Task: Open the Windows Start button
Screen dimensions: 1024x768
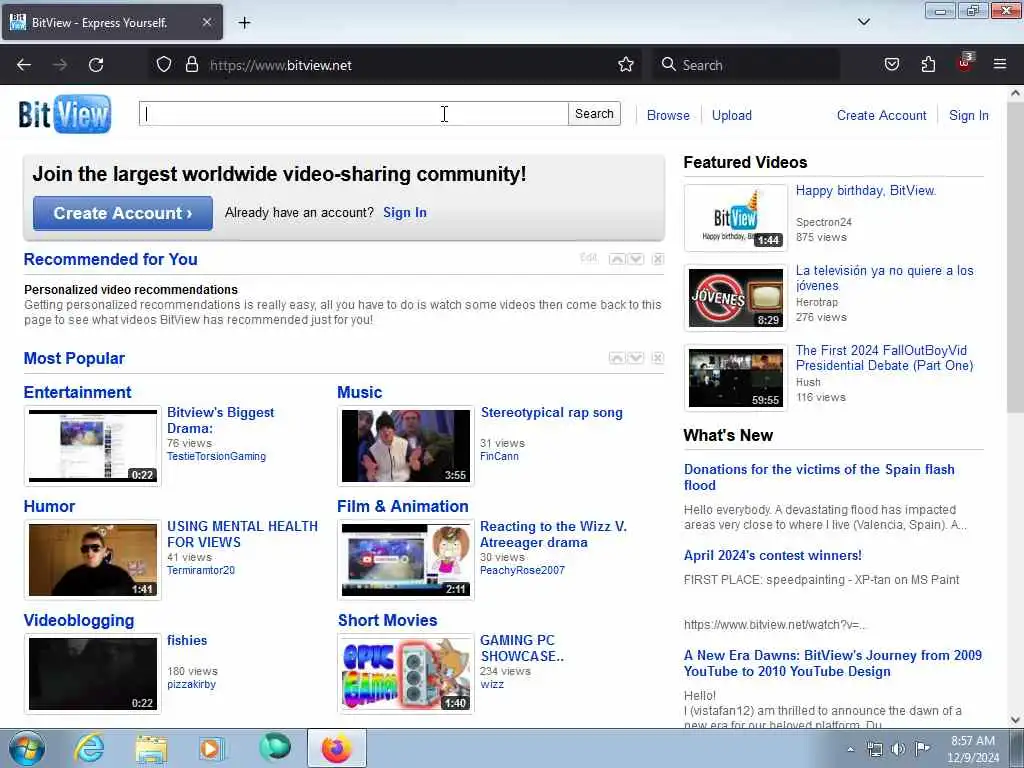Action: point(27,748)
